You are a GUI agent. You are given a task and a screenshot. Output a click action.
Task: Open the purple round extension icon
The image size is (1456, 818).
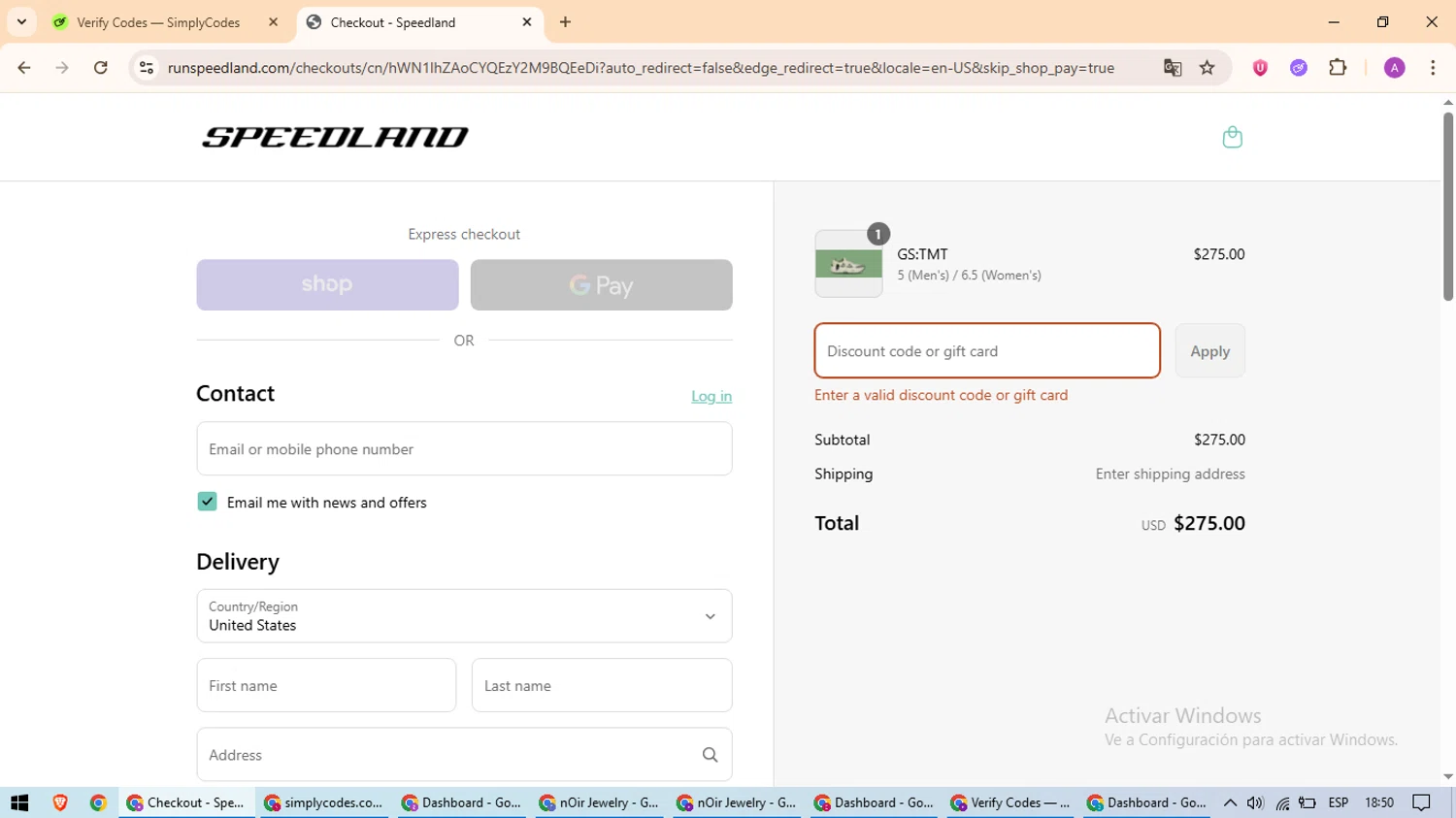click(1299, 68)
